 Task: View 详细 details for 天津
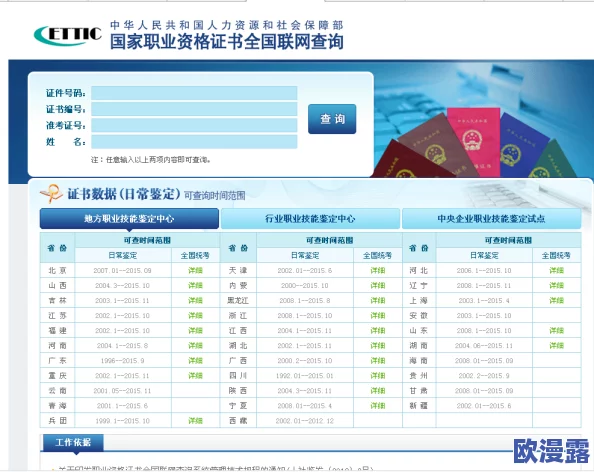coord(378,270)
